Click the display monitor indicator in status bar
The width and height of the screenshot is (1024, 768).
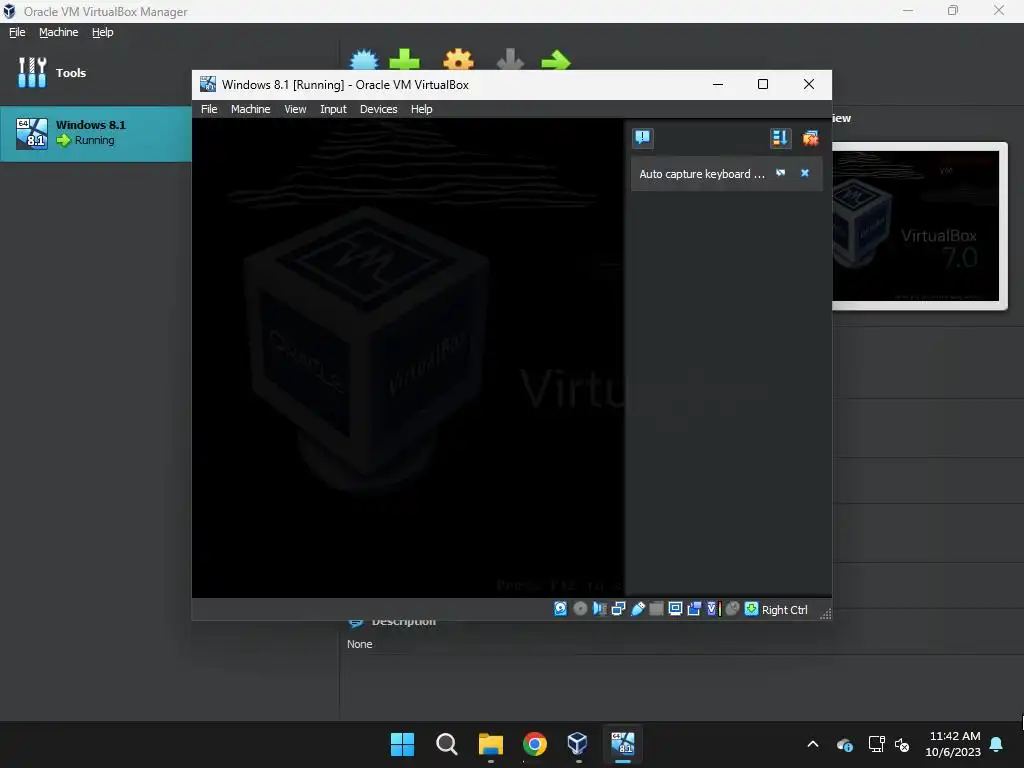[675, 609]
